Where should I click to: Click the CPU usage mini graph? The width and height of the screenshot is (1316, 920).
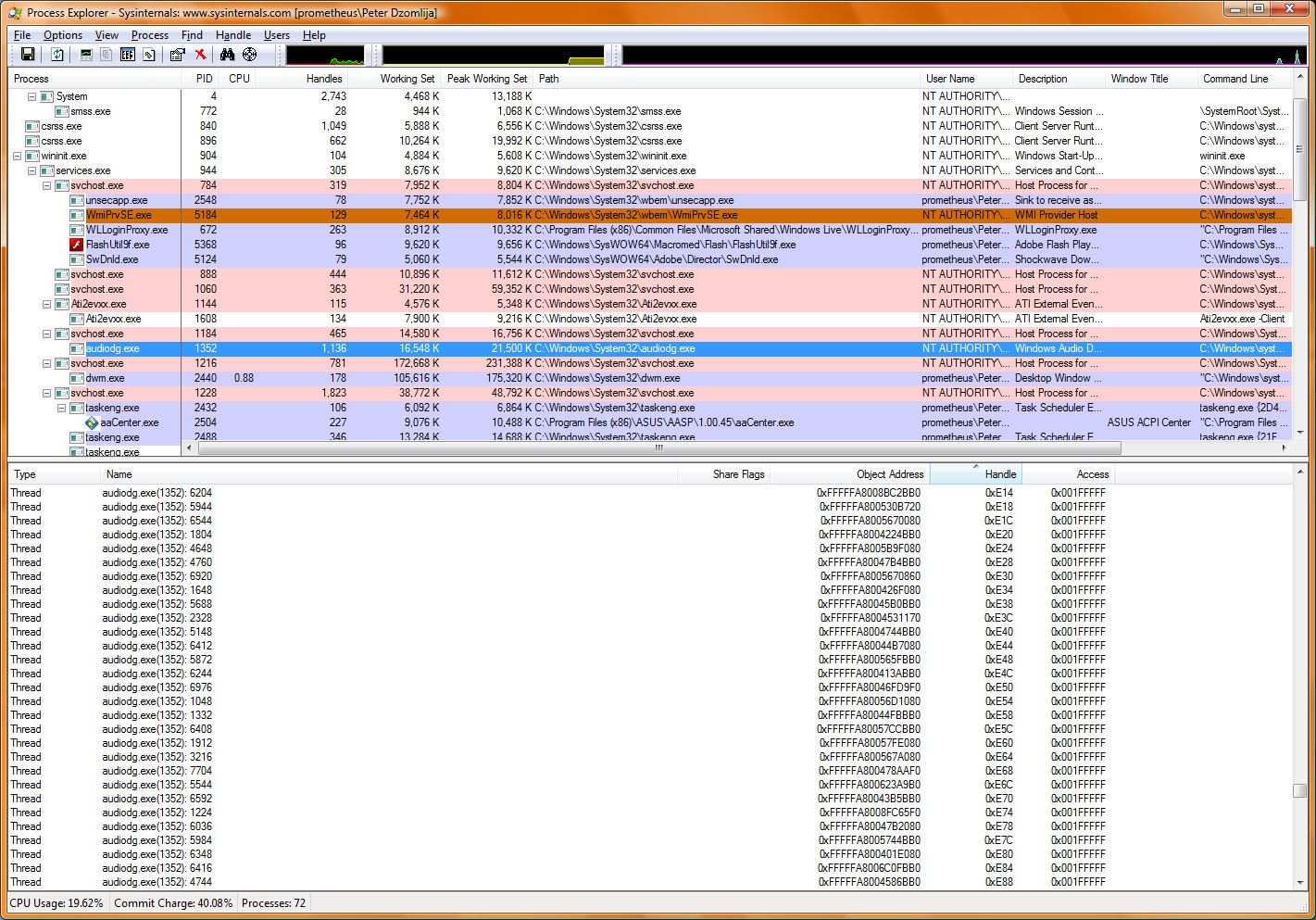(x=325, y=56)
